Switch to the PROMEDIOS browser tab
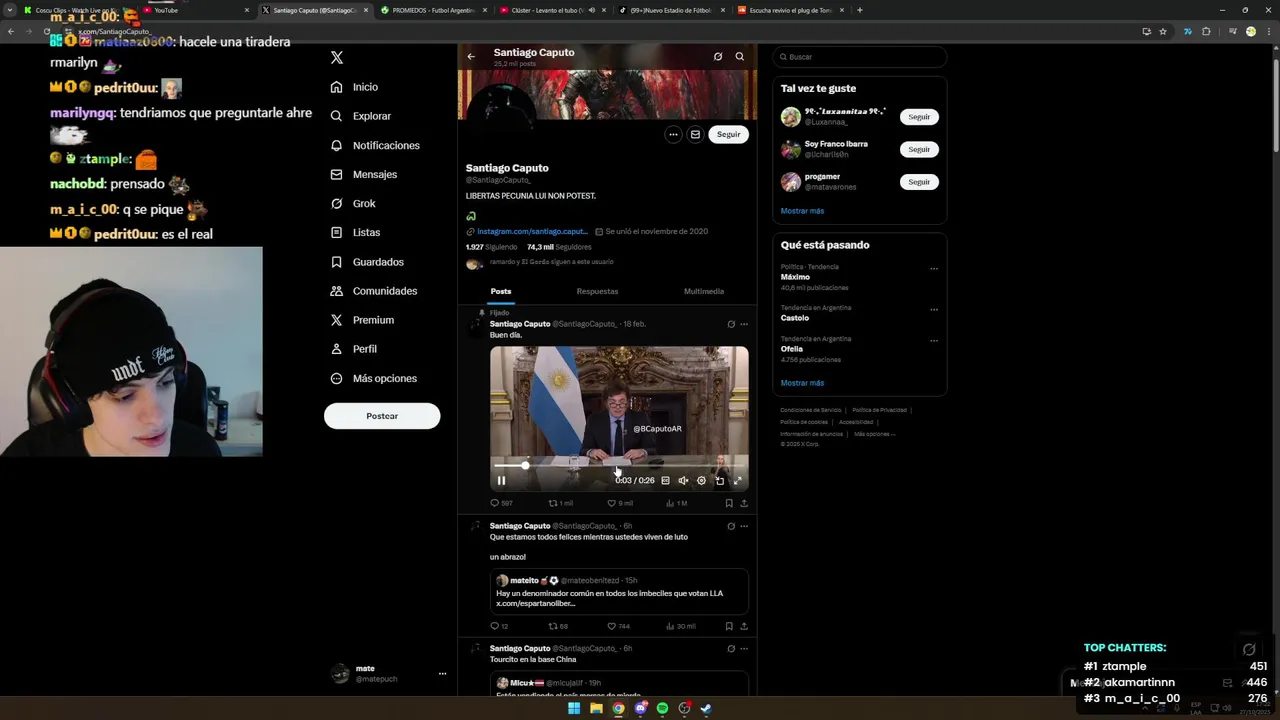 point(432,10)
